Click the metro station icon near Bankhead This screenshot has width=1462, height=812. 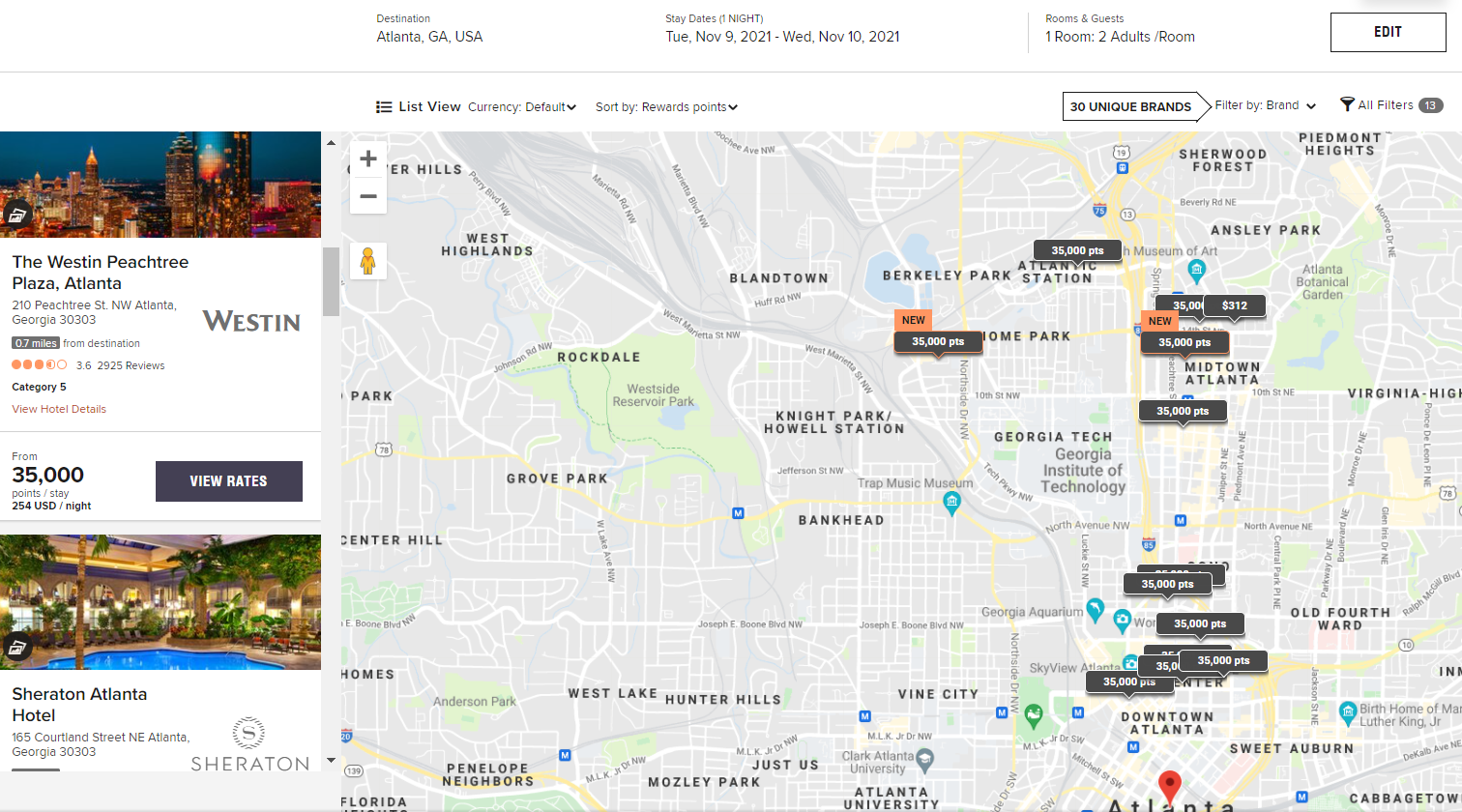point(738,513)
